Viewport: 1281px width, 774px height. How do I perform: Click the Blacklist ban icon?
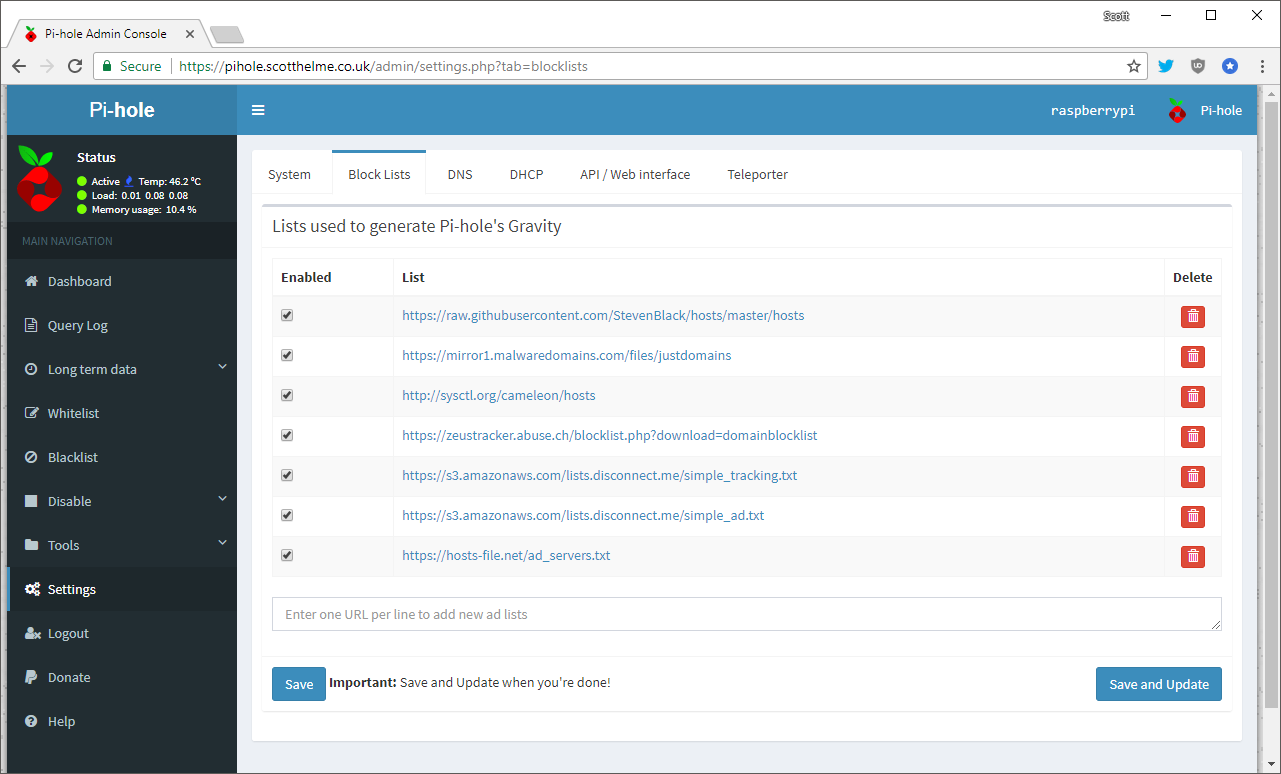(x=31, y=457)
